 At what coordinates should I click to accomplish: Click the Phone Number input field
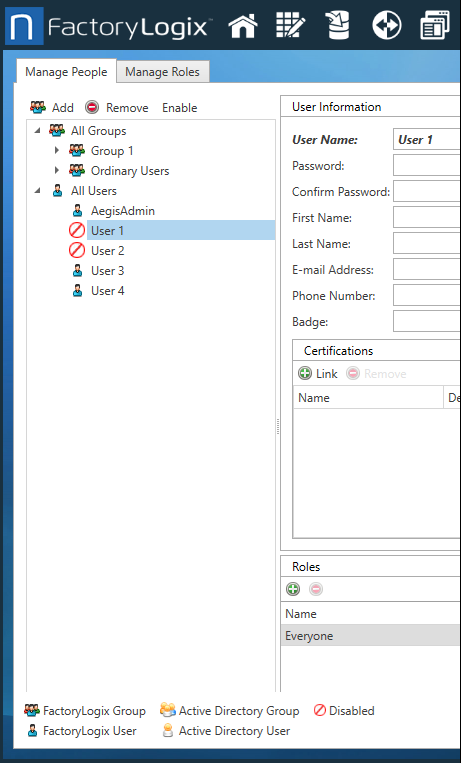click(426, 295)
